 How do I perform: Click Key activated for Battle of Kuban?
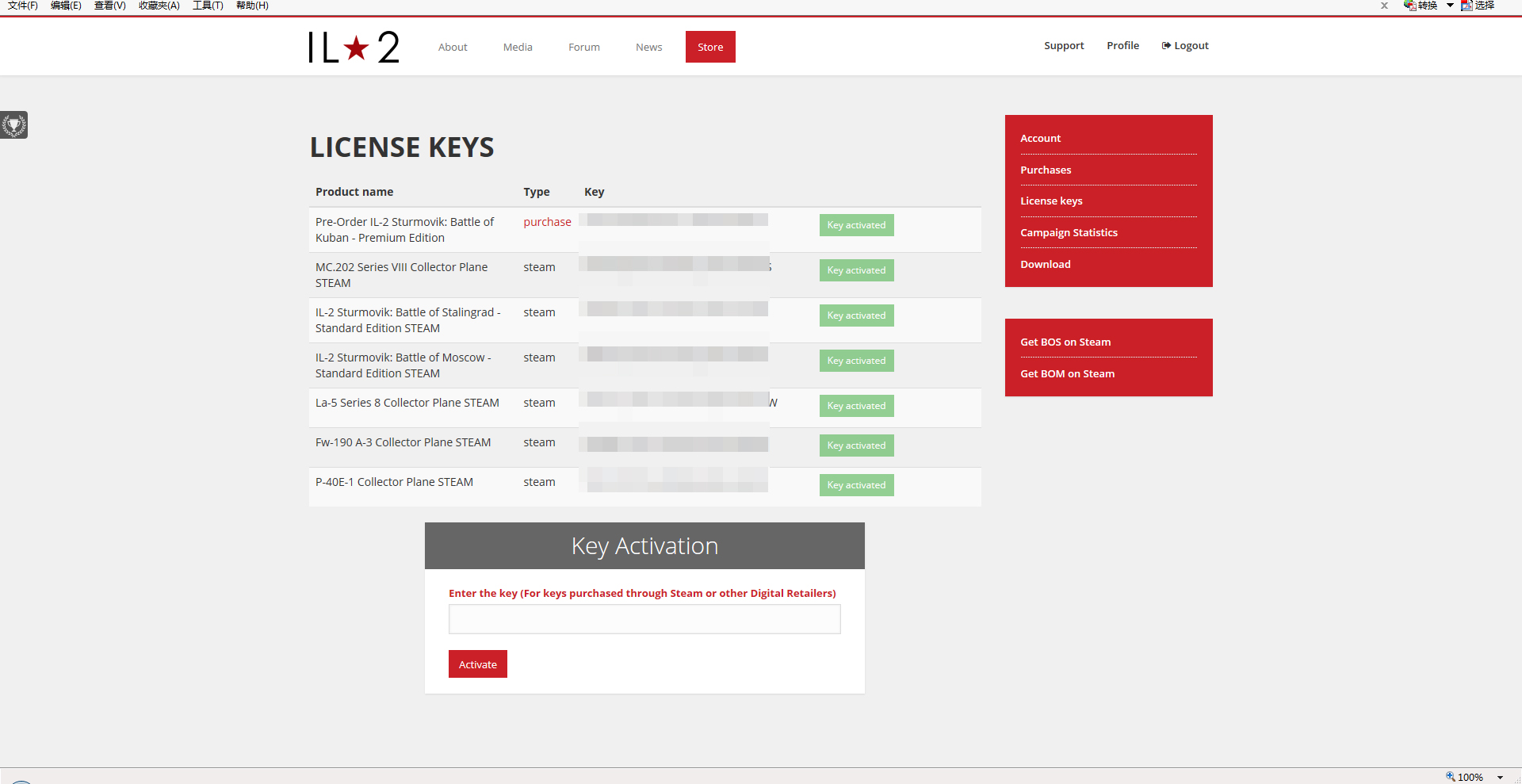click(x=856, y=225)
